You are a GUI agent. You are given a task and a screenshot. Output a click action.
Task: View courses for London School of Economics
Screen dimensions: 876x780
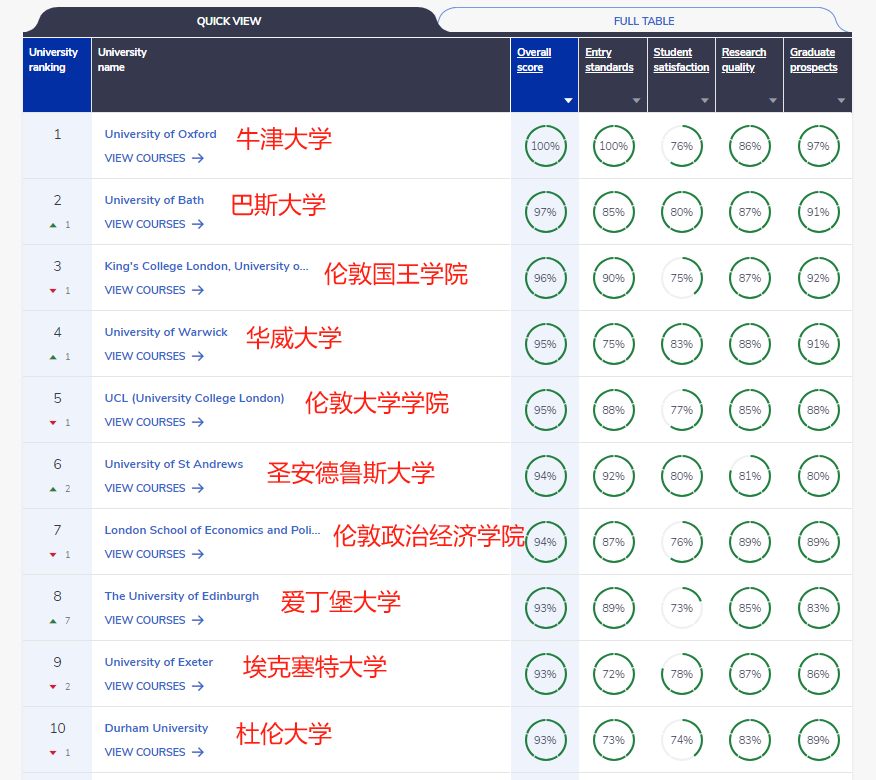tap(154, 554)
